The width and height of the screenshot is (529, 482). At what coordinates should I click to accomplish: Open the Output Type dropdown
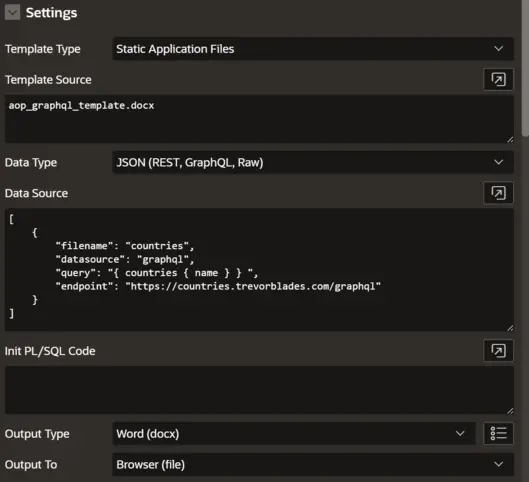click(x=294, y=433)
